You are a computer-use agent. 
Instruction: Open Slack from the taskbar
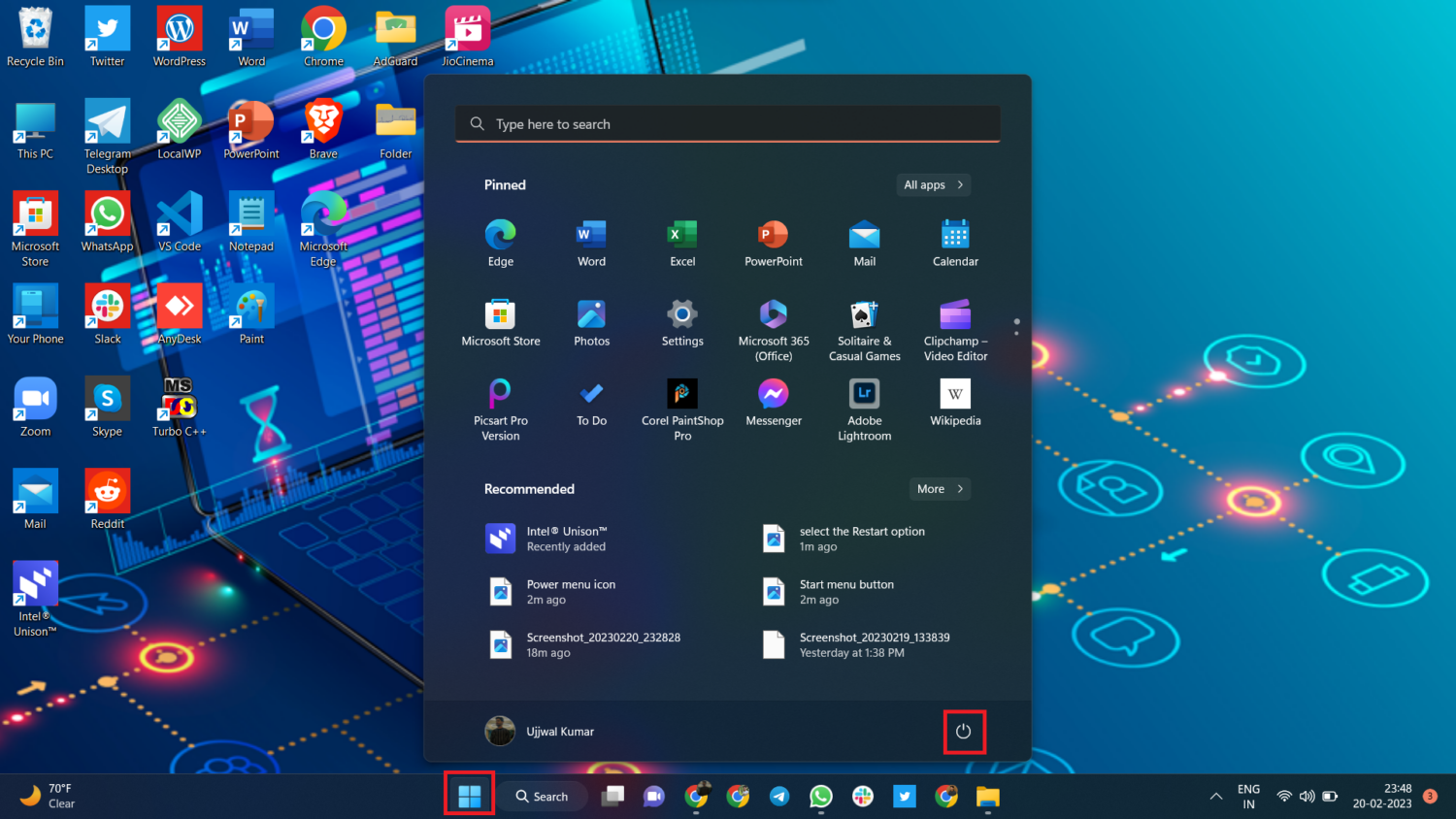pos(863,797)
